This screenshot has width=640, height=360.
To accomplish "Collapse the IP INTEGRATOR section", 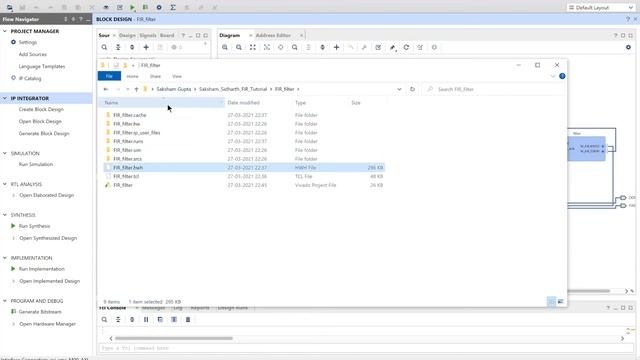I will [5, 98].
